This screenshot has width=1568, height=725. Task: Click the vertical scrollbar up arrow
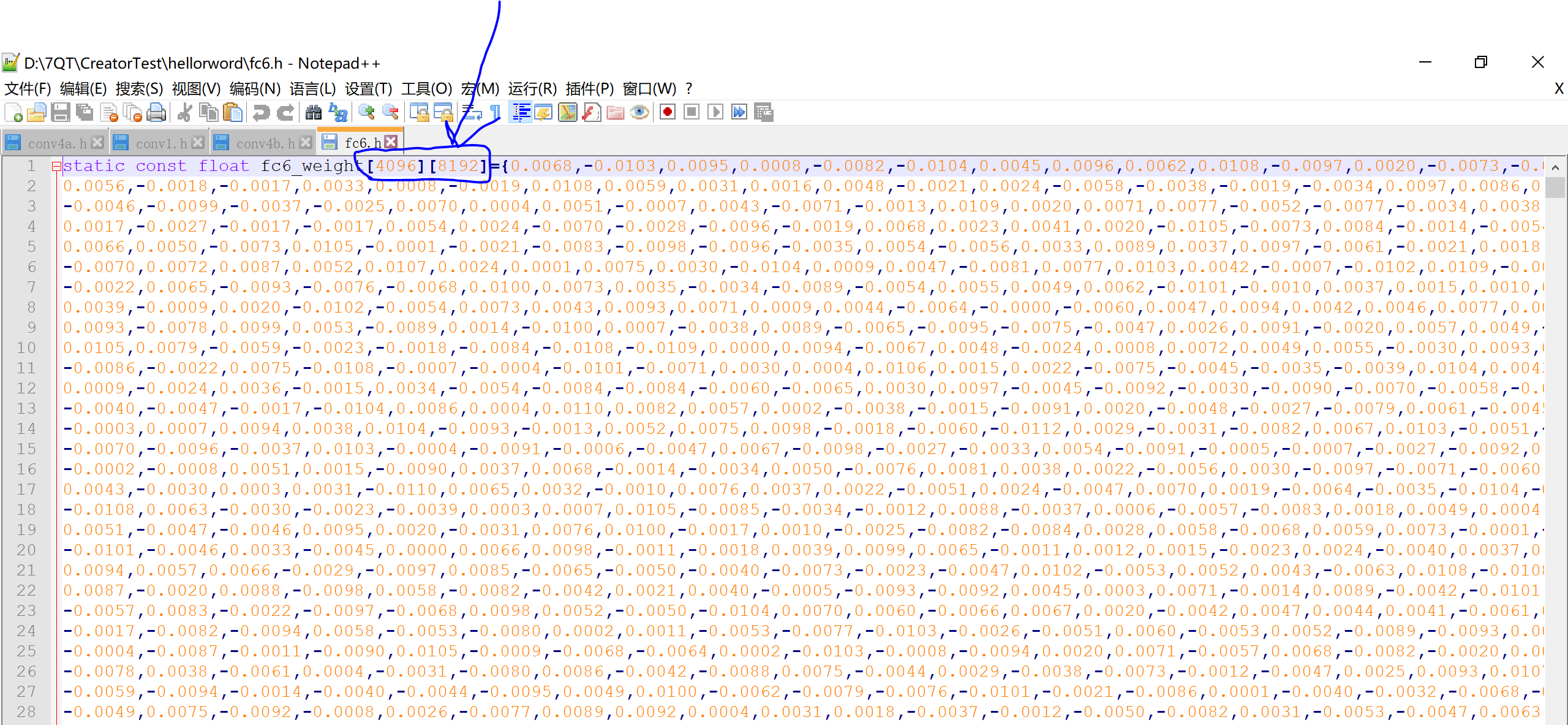click(1555, 167)
